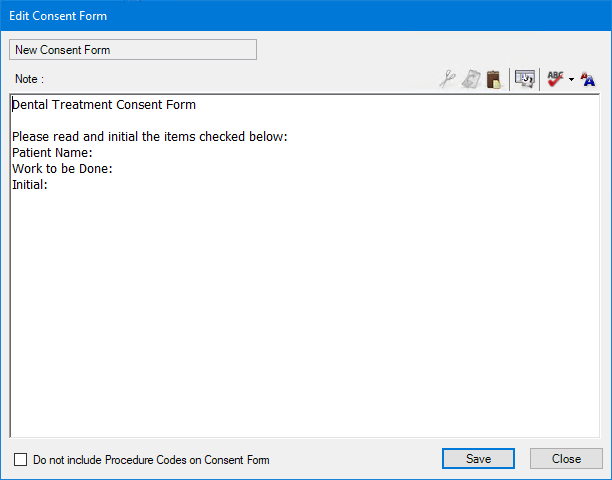Image resolution: width=612 pixels, height=480 pixels.
Task: Click the Note label above the editor
Action: click(x=29, y=78)
